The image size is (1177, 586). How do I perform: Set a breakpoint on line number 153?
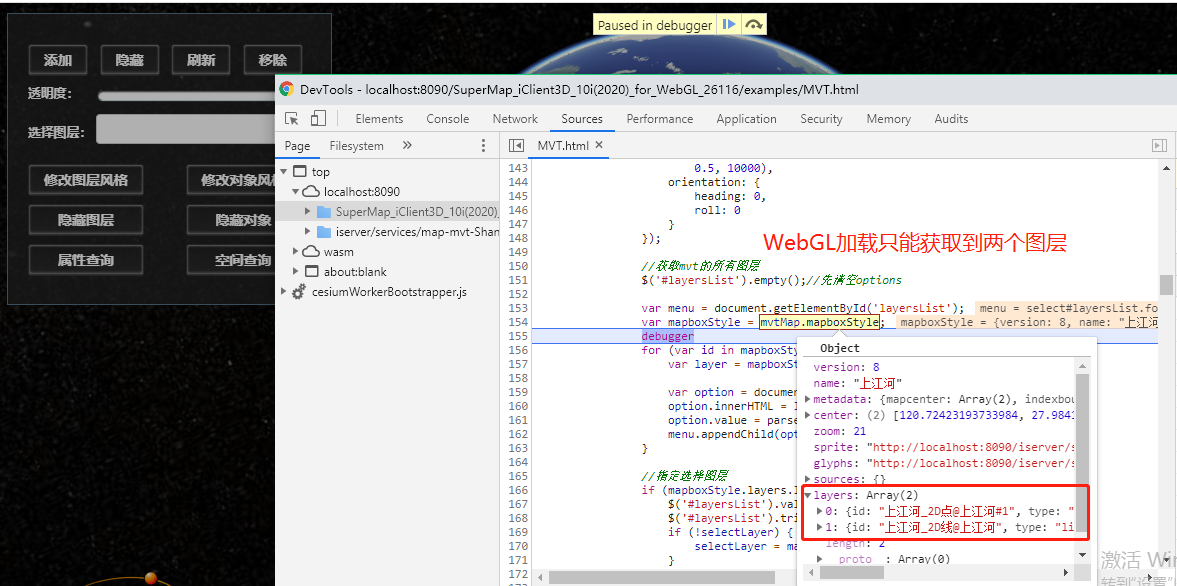pos(518,308)
